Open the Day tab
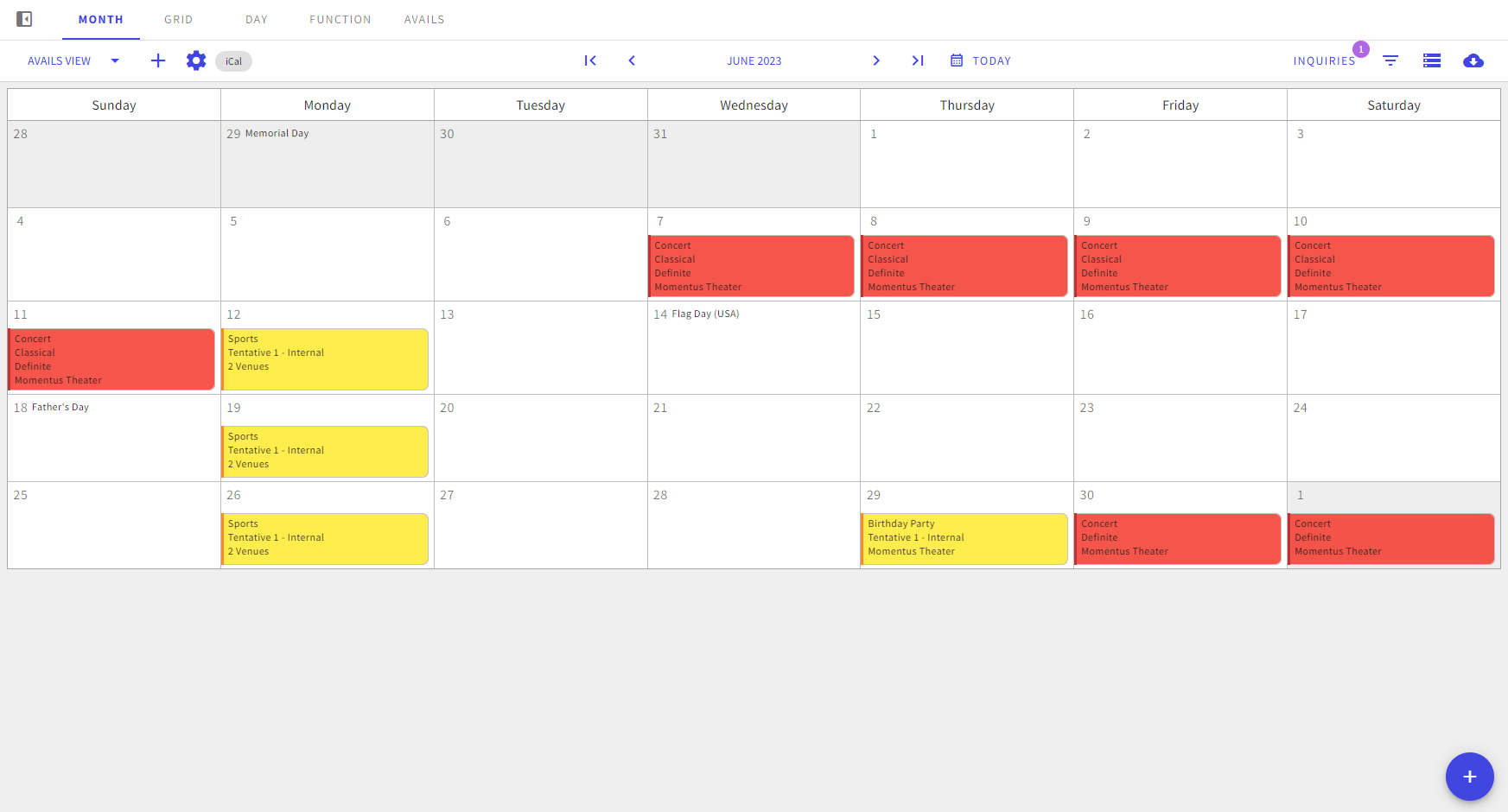 click(x=257, y=20)
